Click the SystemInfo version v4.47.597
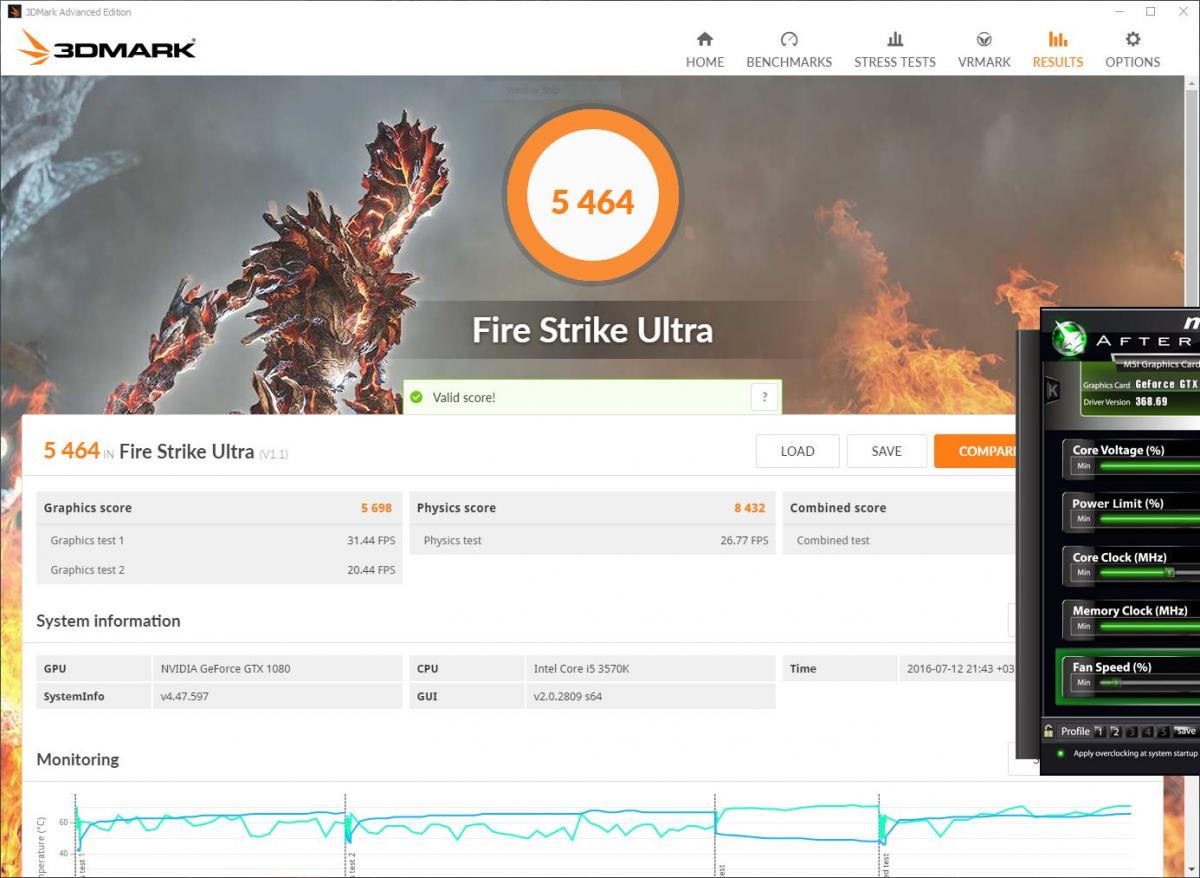 point(185,696)
